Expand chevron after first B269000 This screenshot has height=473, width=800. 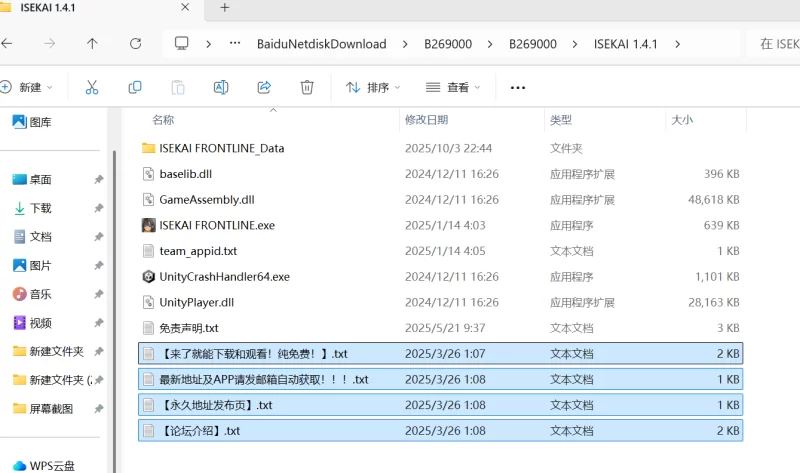(490, 44)
